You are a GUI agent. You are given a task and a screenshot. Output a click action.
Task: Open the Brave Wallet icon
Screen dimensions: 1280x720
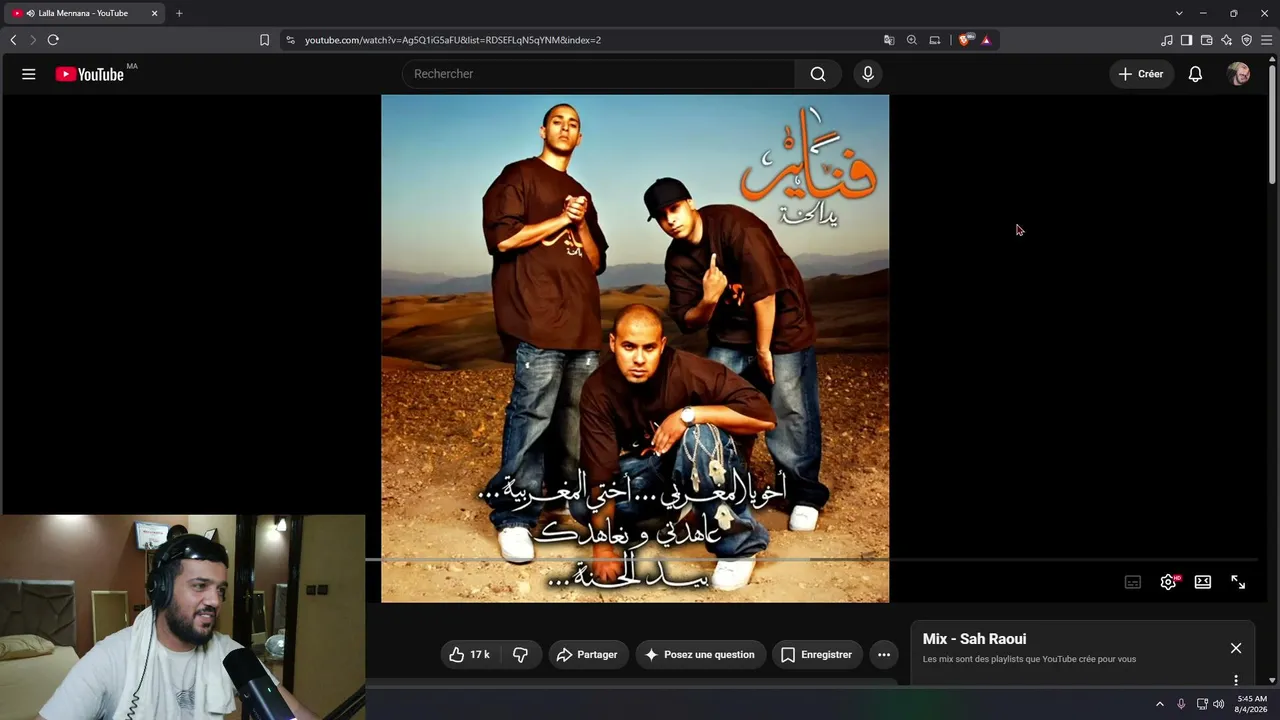[1207, 40]
